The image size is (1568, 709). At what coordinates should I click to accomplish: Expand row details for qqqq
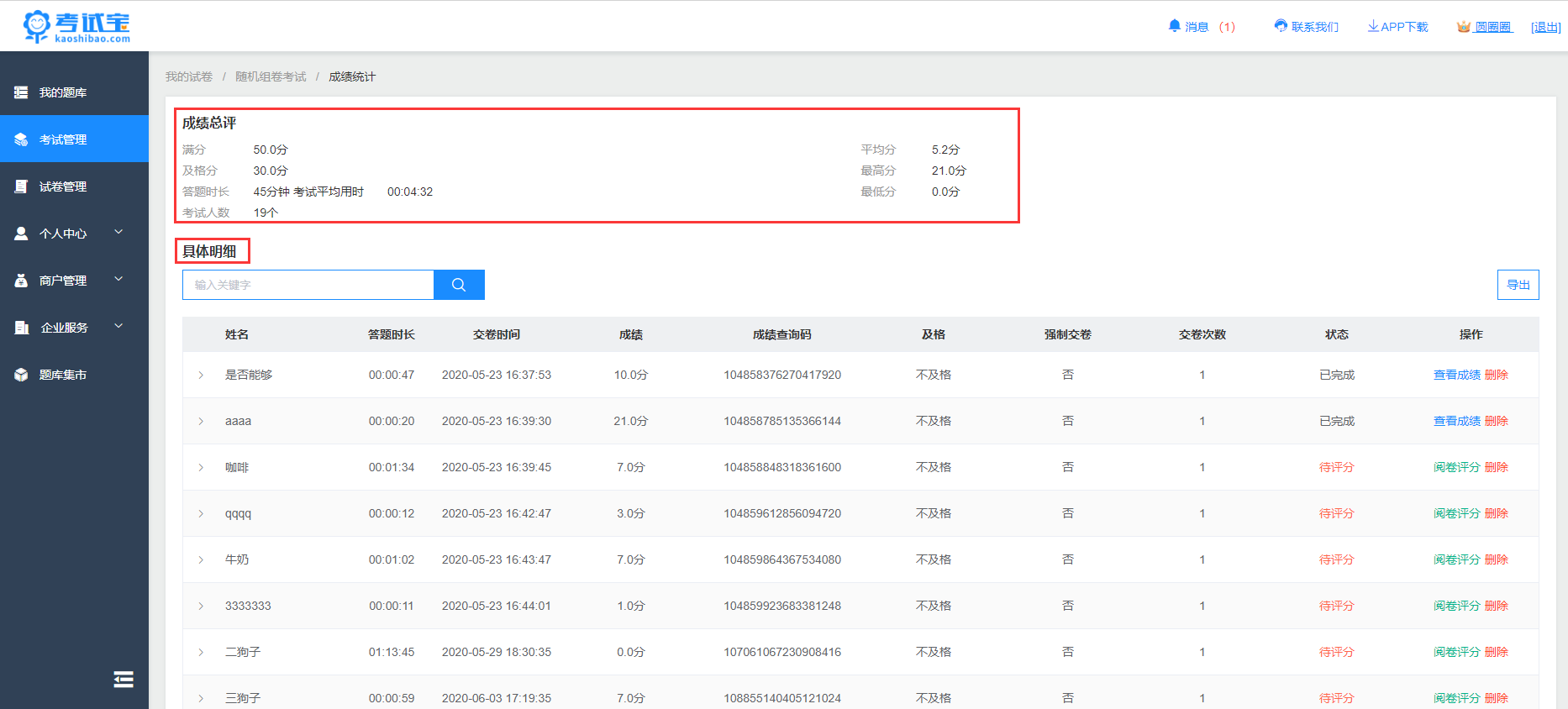point(201,513)
